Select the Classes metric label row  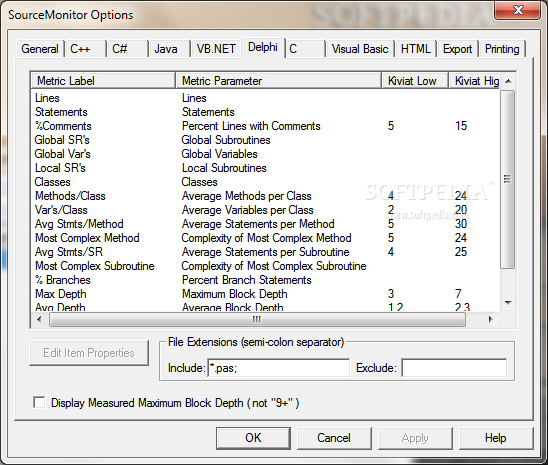click(52, 182)
